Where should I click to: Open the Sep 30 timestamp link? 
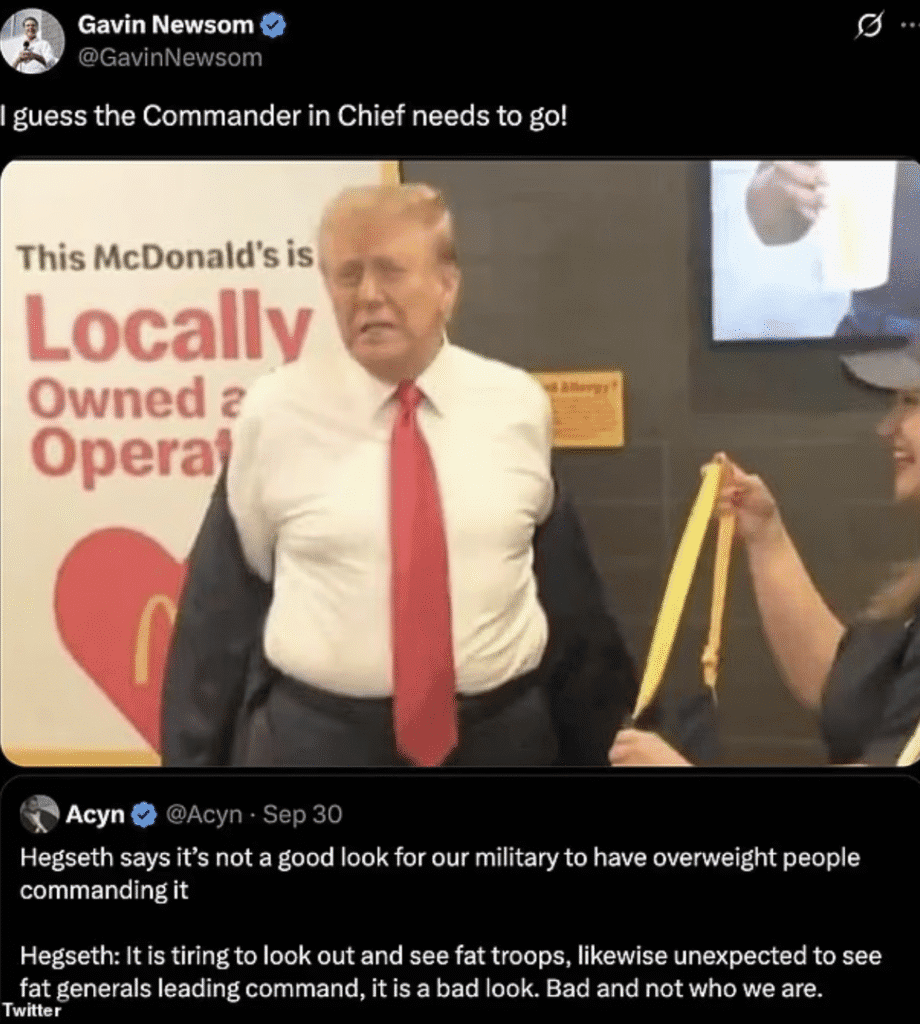tap(302, 814)
